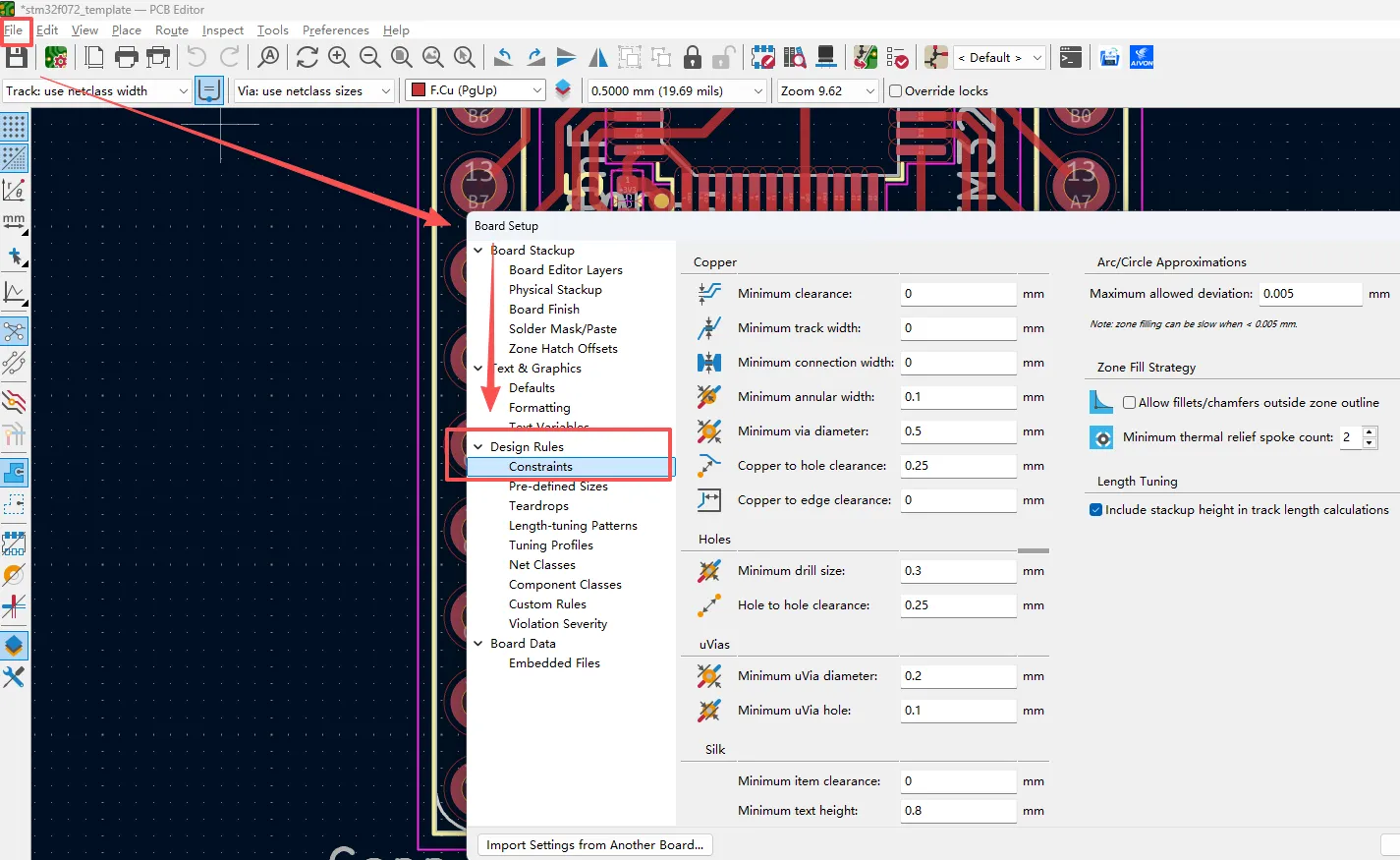Screen dimensions: 1400x860
Task: Click the Maximum allowed deviation field
Action: click(x=1311, y=293)
